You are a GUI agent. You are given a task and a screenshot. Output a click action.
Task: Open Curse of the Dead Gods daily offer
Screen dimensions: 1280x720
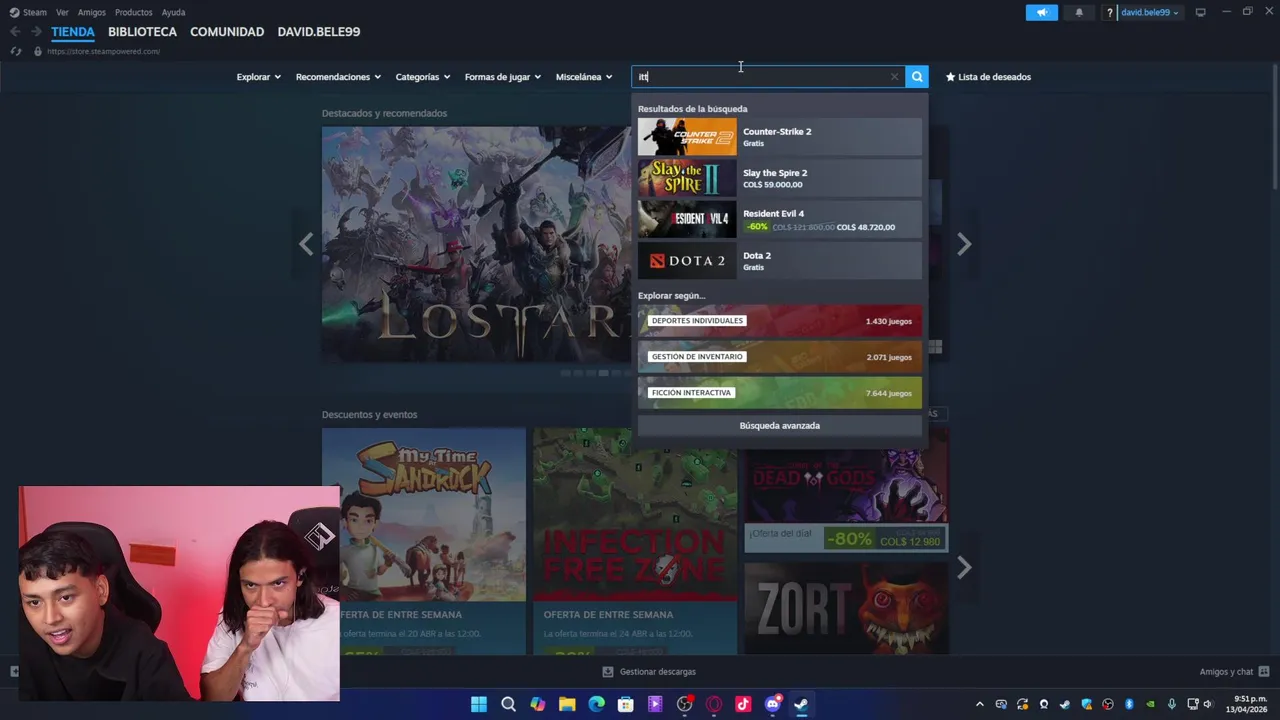click(847, 490)
